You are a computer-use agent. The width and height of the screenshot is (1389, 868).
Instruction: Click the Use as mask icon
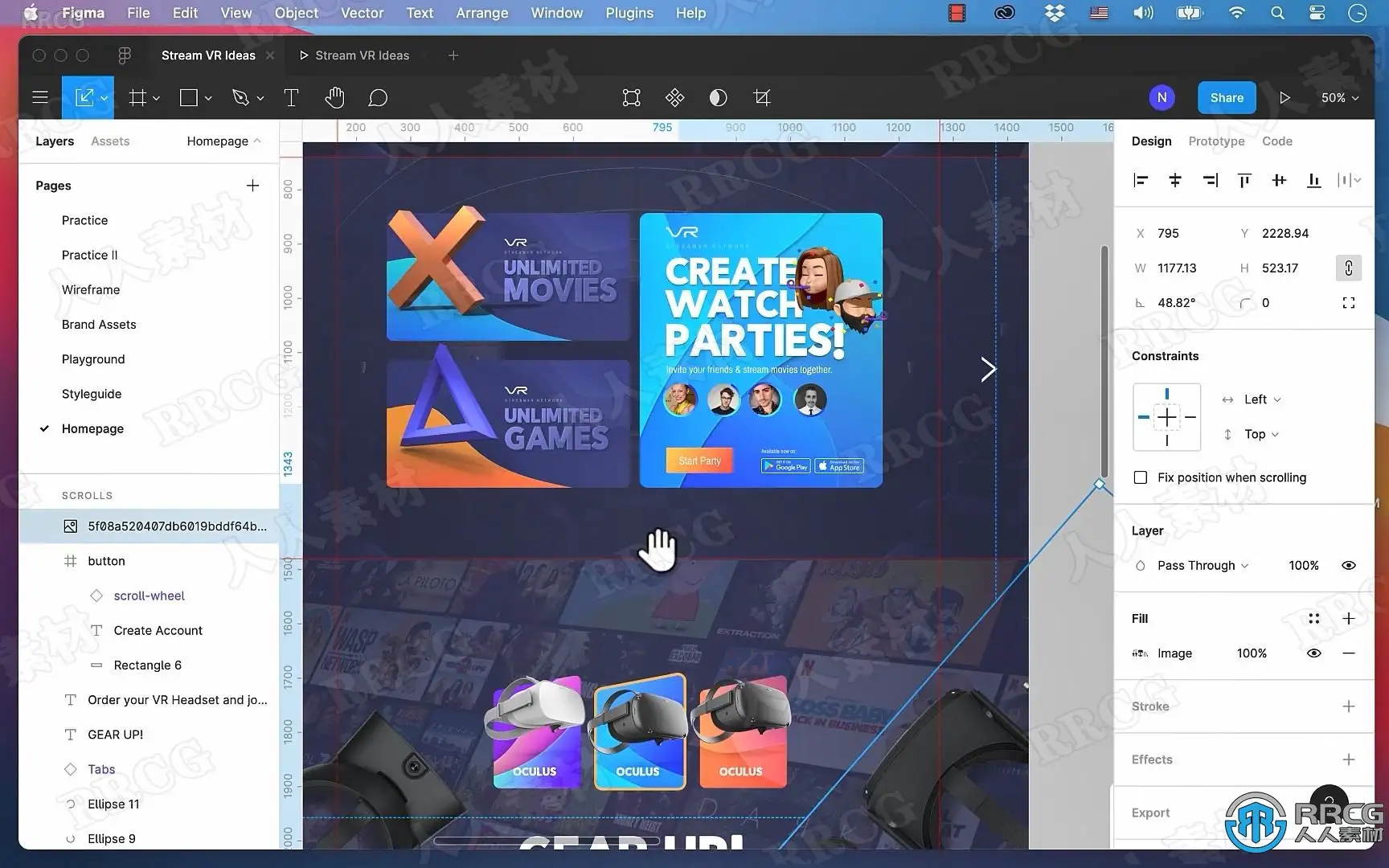tap(719, 98)
